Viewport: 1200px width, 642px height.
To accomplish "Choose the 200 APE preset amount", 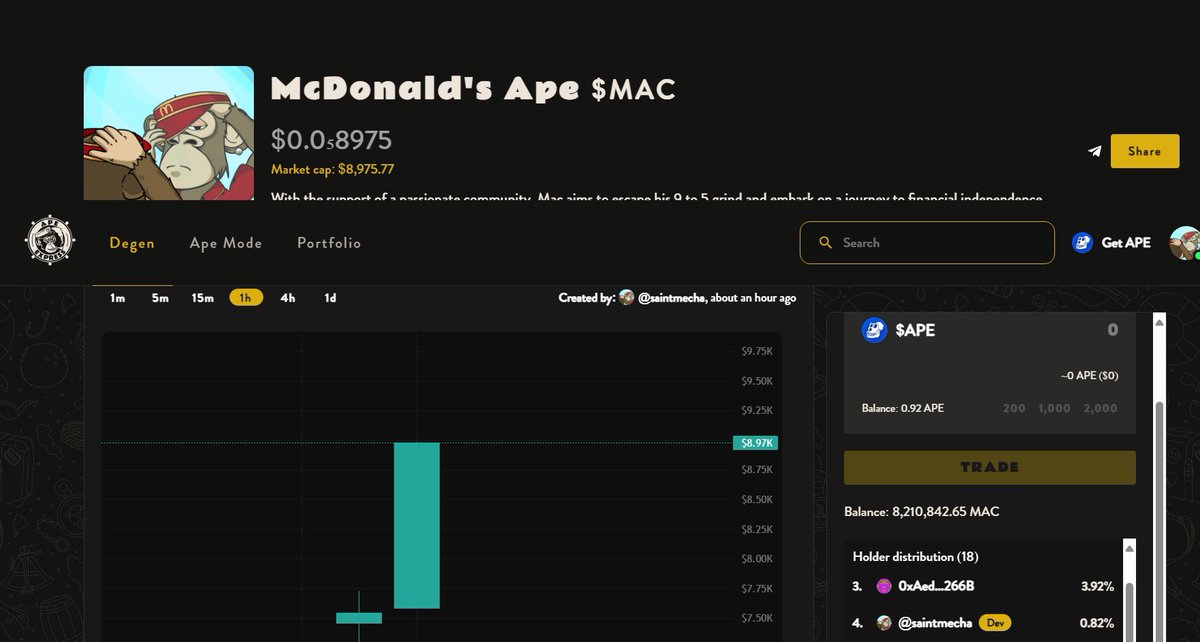I will pyautogui.click(x=1014, y=408).
